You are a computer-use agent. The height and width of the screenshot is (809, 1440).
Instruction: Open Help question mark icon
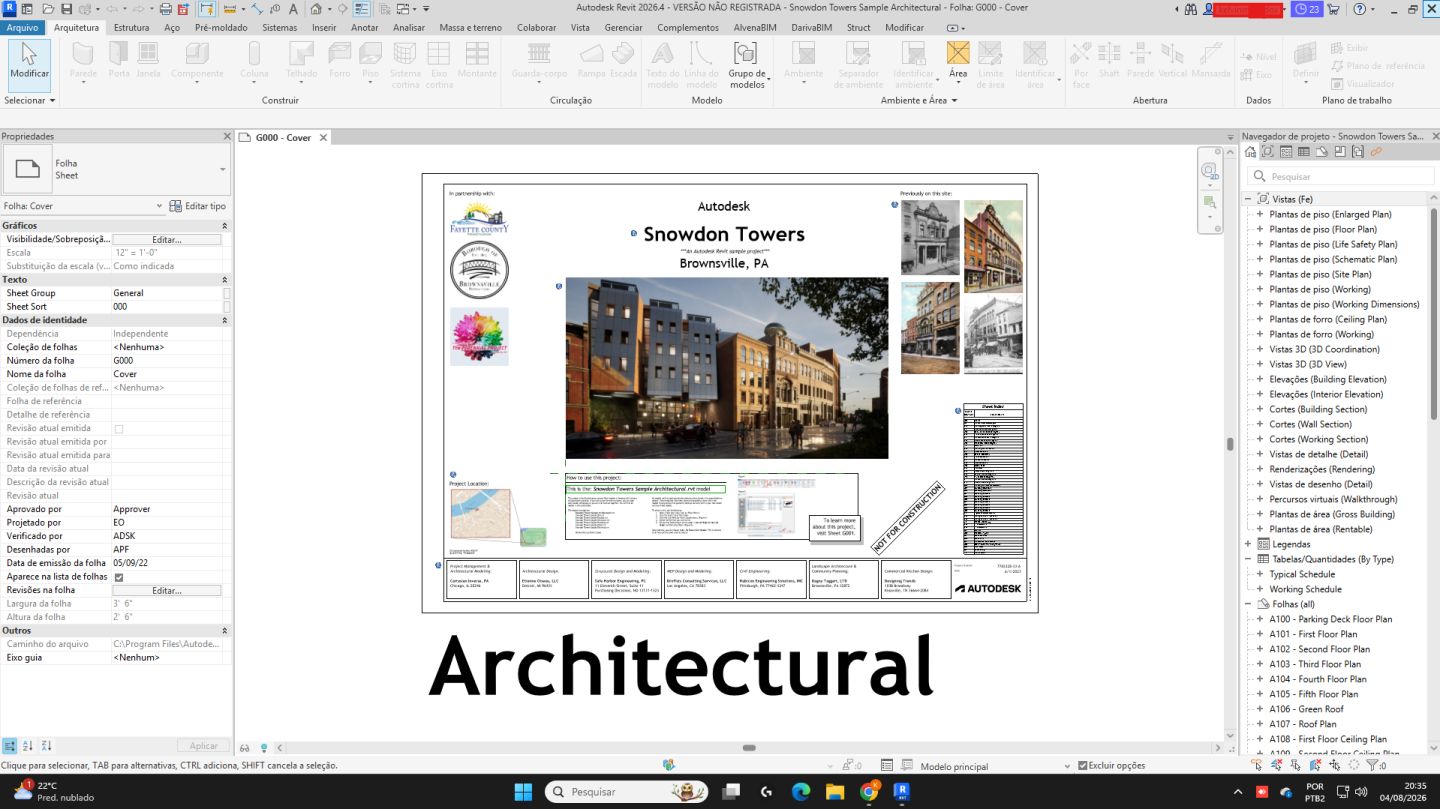1361,9
